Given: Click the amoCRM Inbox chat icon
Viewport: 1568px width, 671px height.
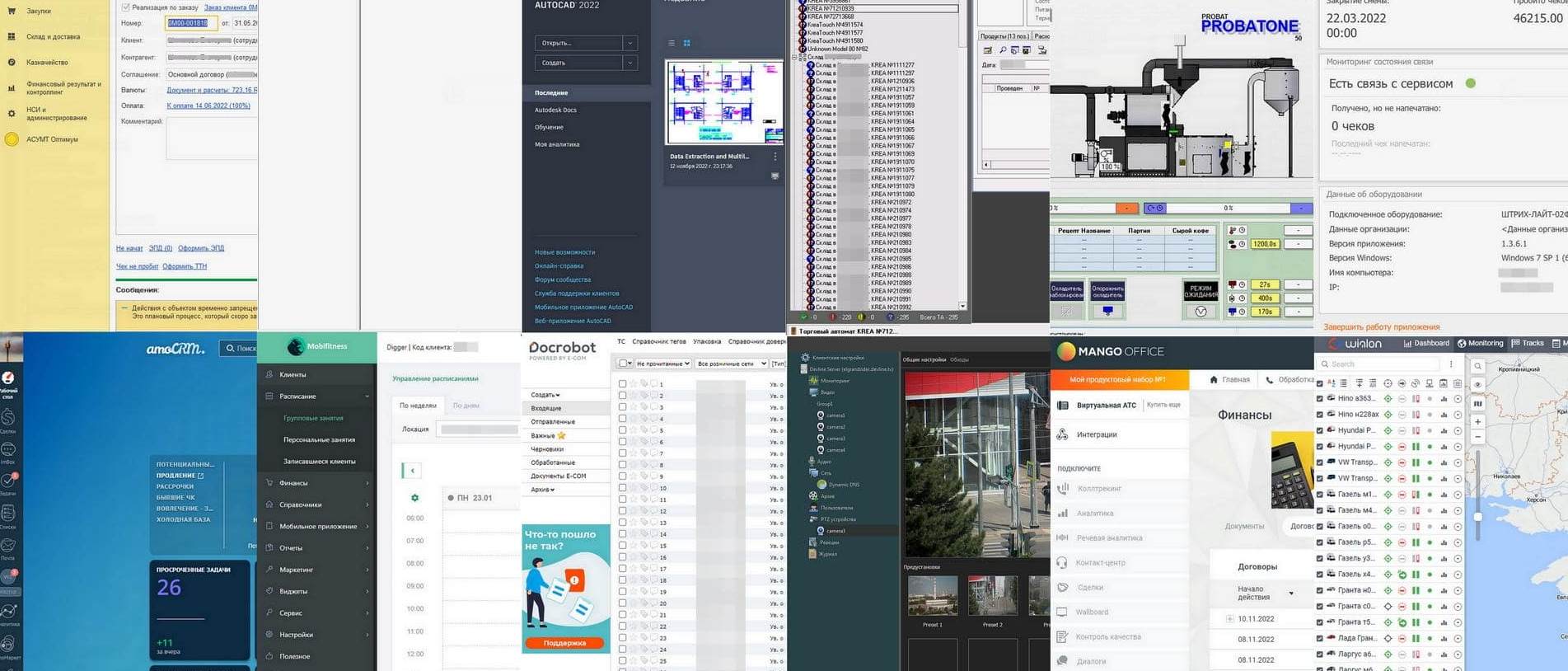Looking at the screenshot, I should [8, 450].
